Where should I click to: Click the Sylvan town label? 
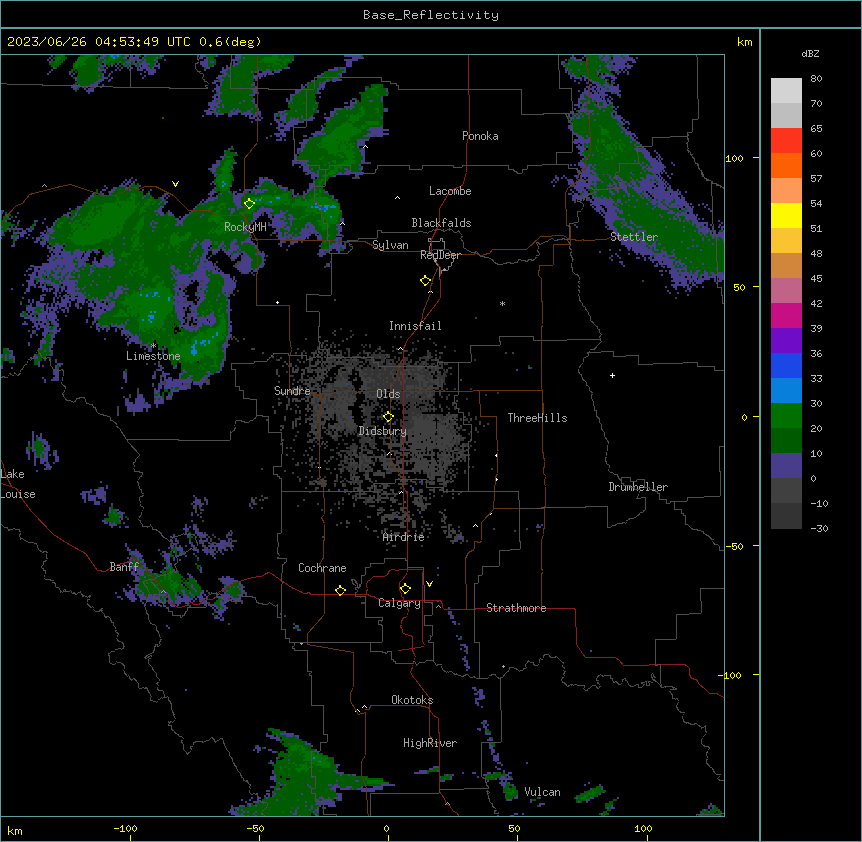pyautogui.click(x=390, y=245)
